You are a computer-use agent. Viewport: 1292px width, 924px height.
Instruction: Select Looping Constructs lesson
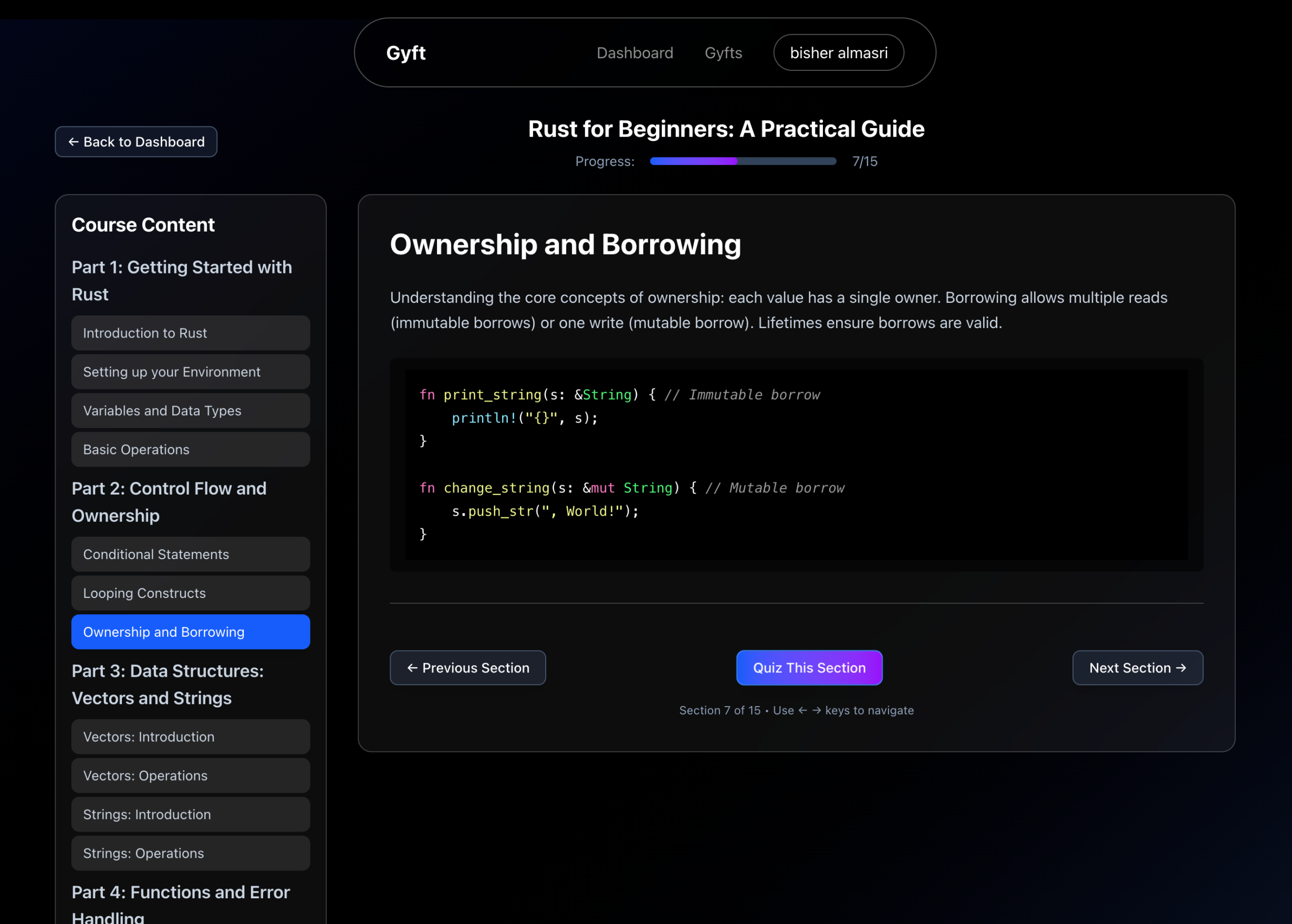click(x=191, y=593)
